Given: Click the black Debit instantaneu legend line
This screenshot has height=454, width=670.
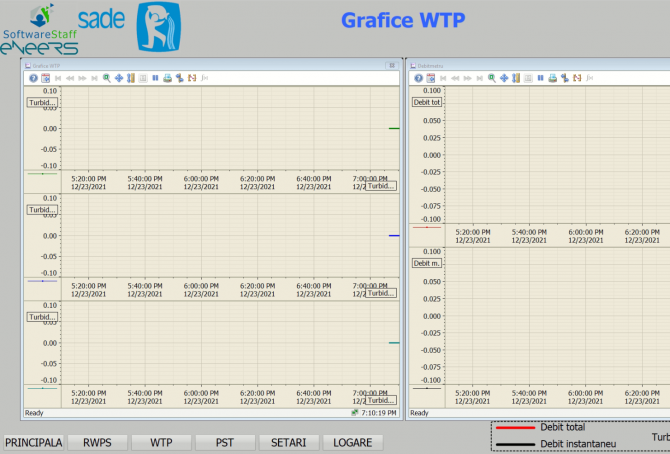Looking at the screenshot, I should pos(515,442).
